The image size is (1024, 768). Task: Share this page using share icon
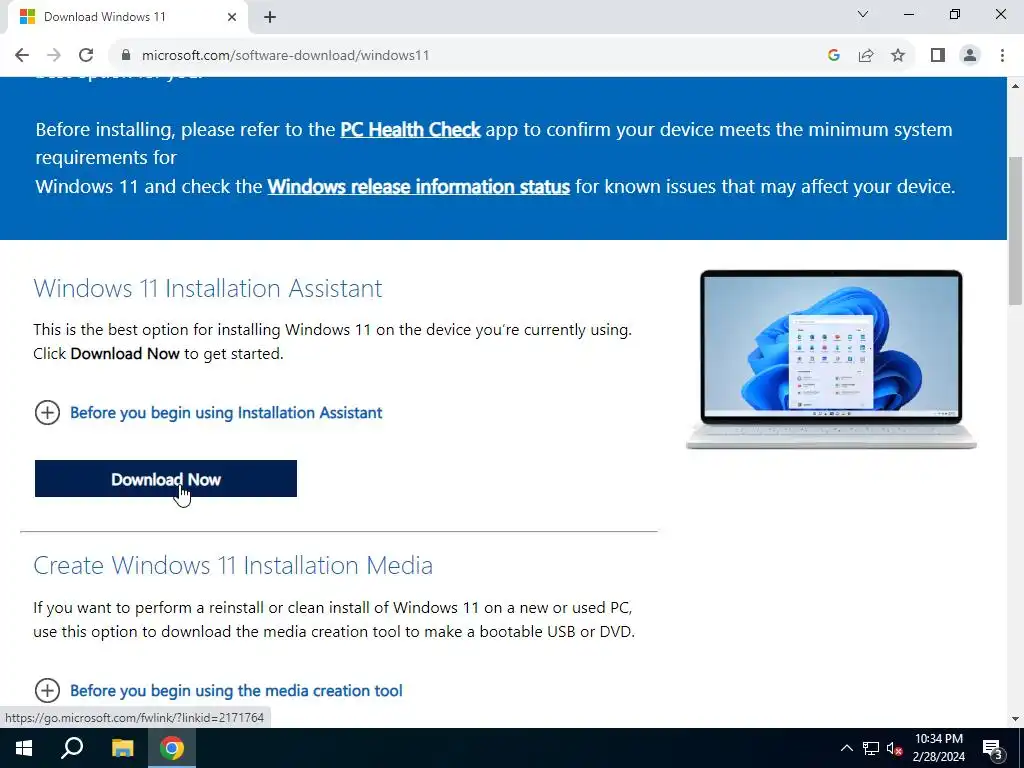click(866, 56)
